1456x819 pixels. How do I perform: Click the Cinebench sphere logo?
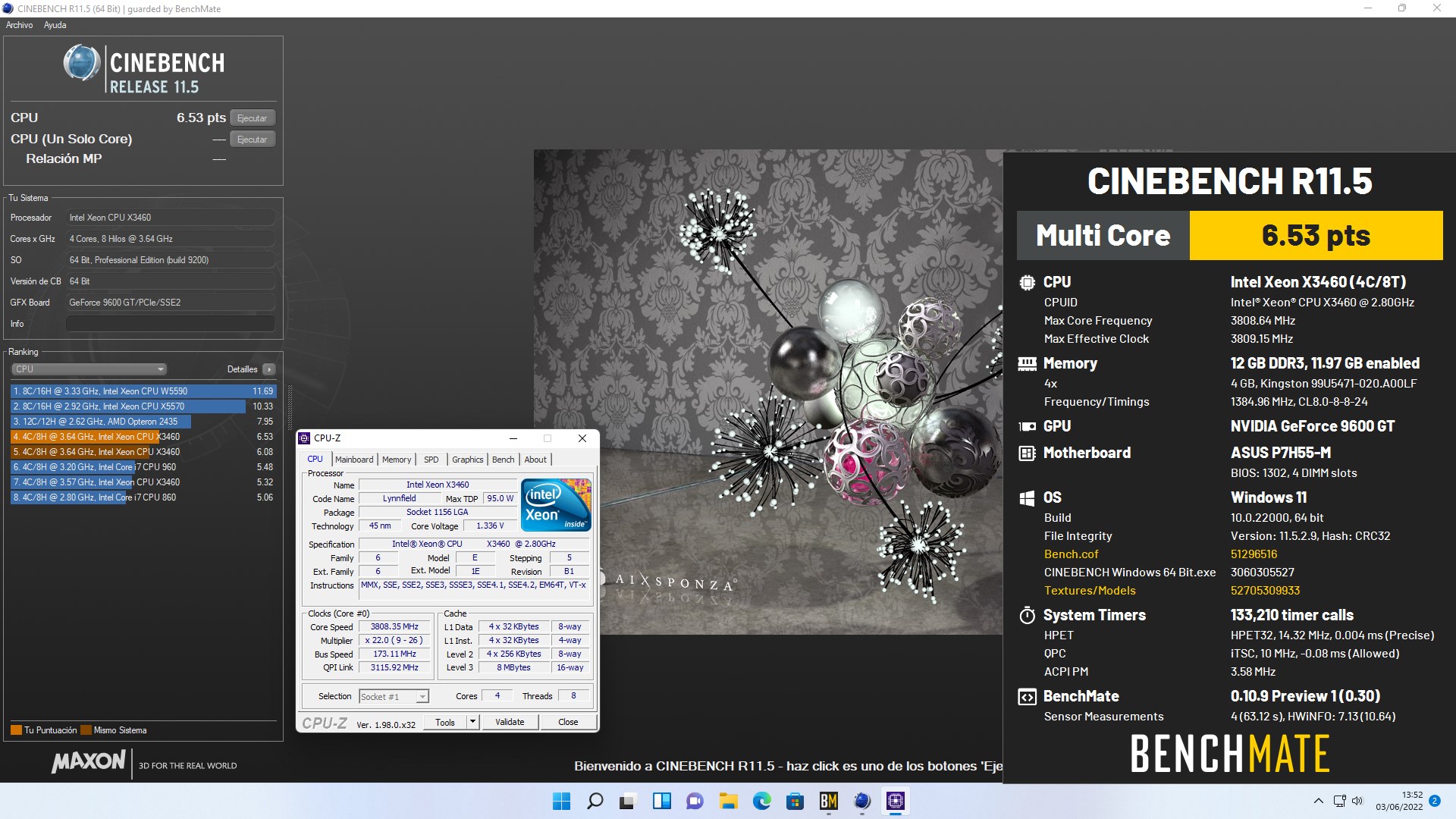[82, 63]
